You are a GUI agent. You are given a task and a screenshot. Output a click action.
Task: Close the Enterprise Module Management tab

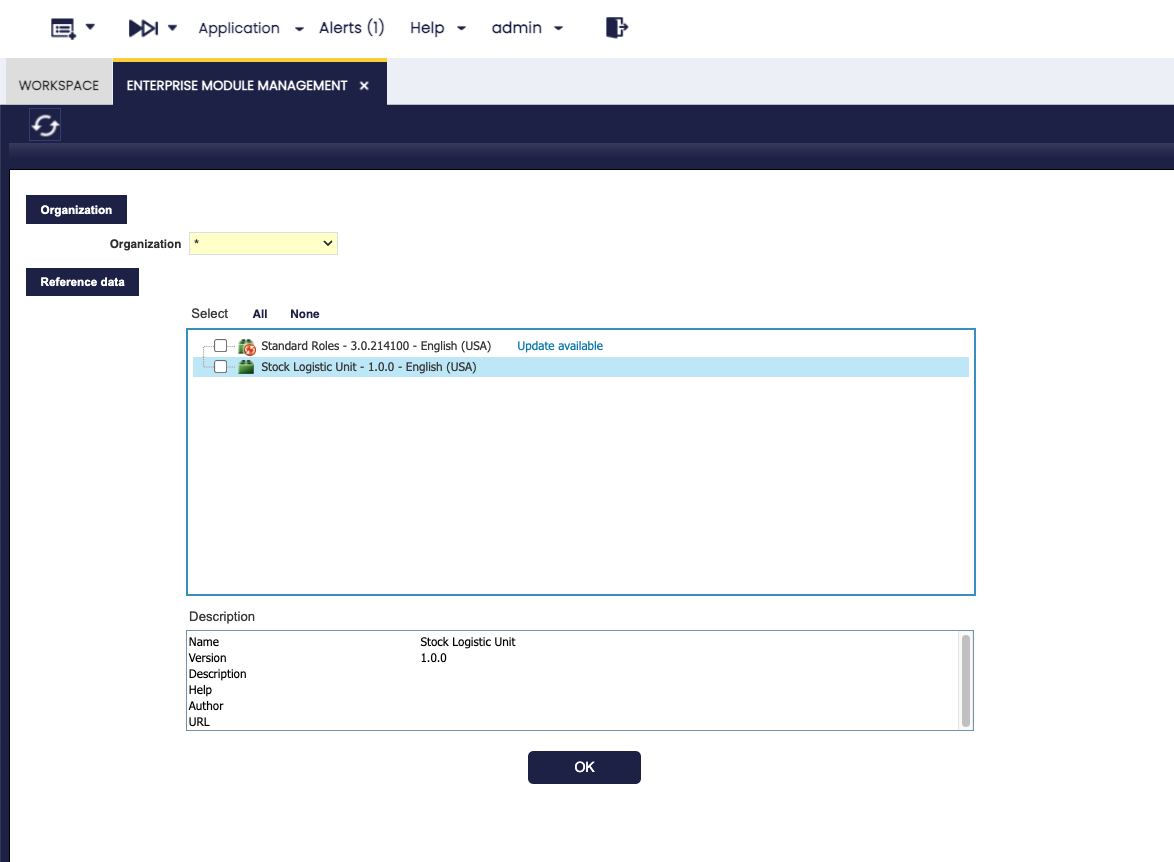(364, 86)
